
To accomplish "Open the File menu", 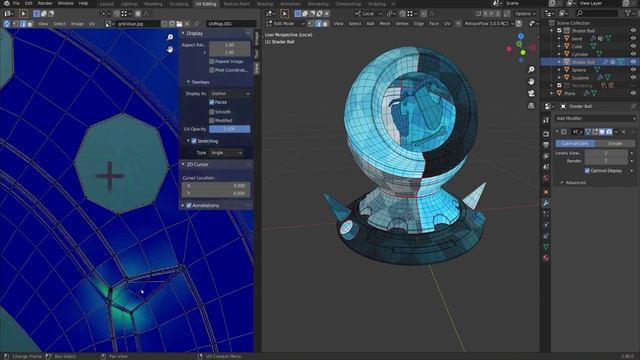I will coord(16,3).
